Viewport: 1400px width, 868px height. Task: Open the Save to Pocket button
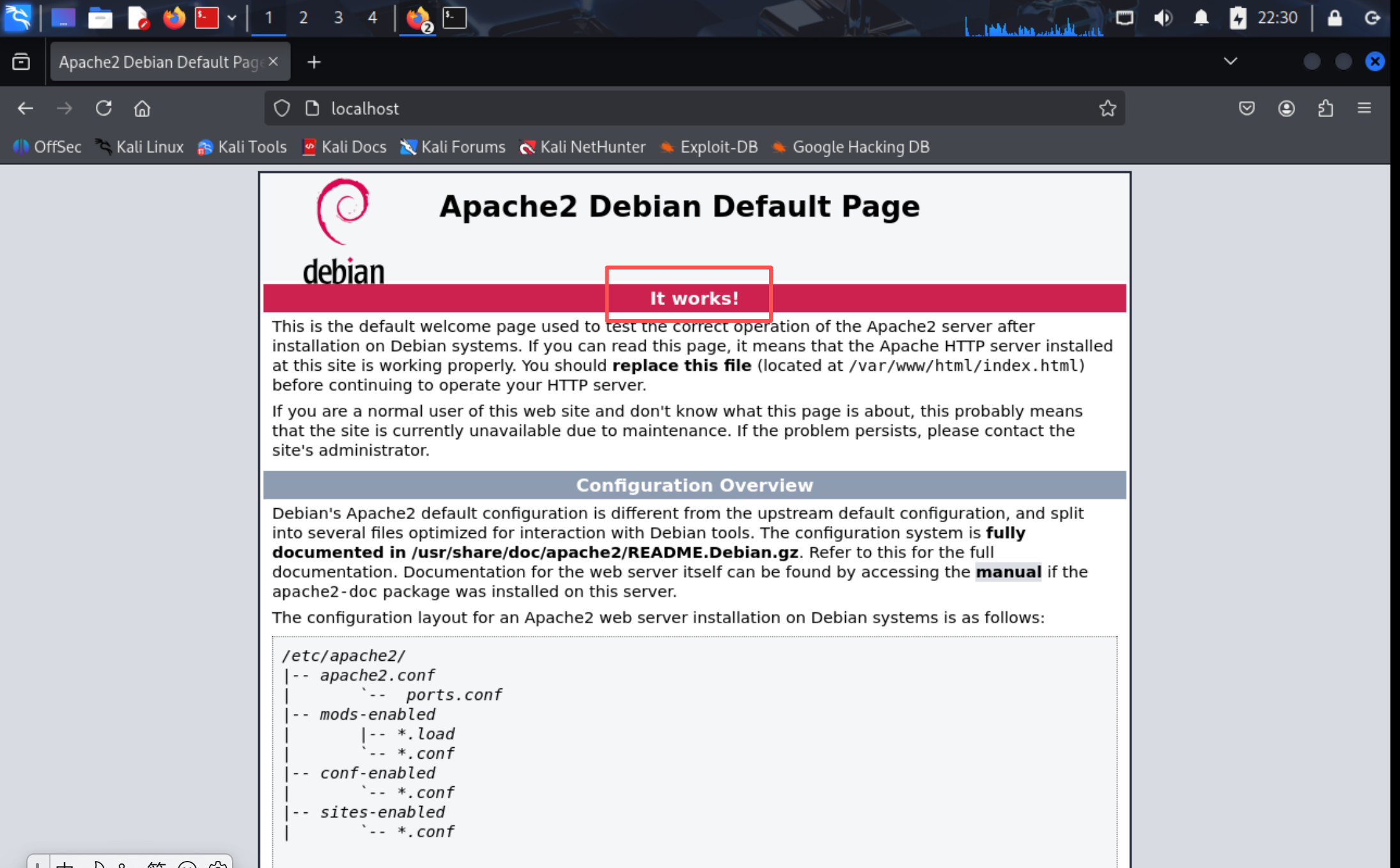point(1247,109)
